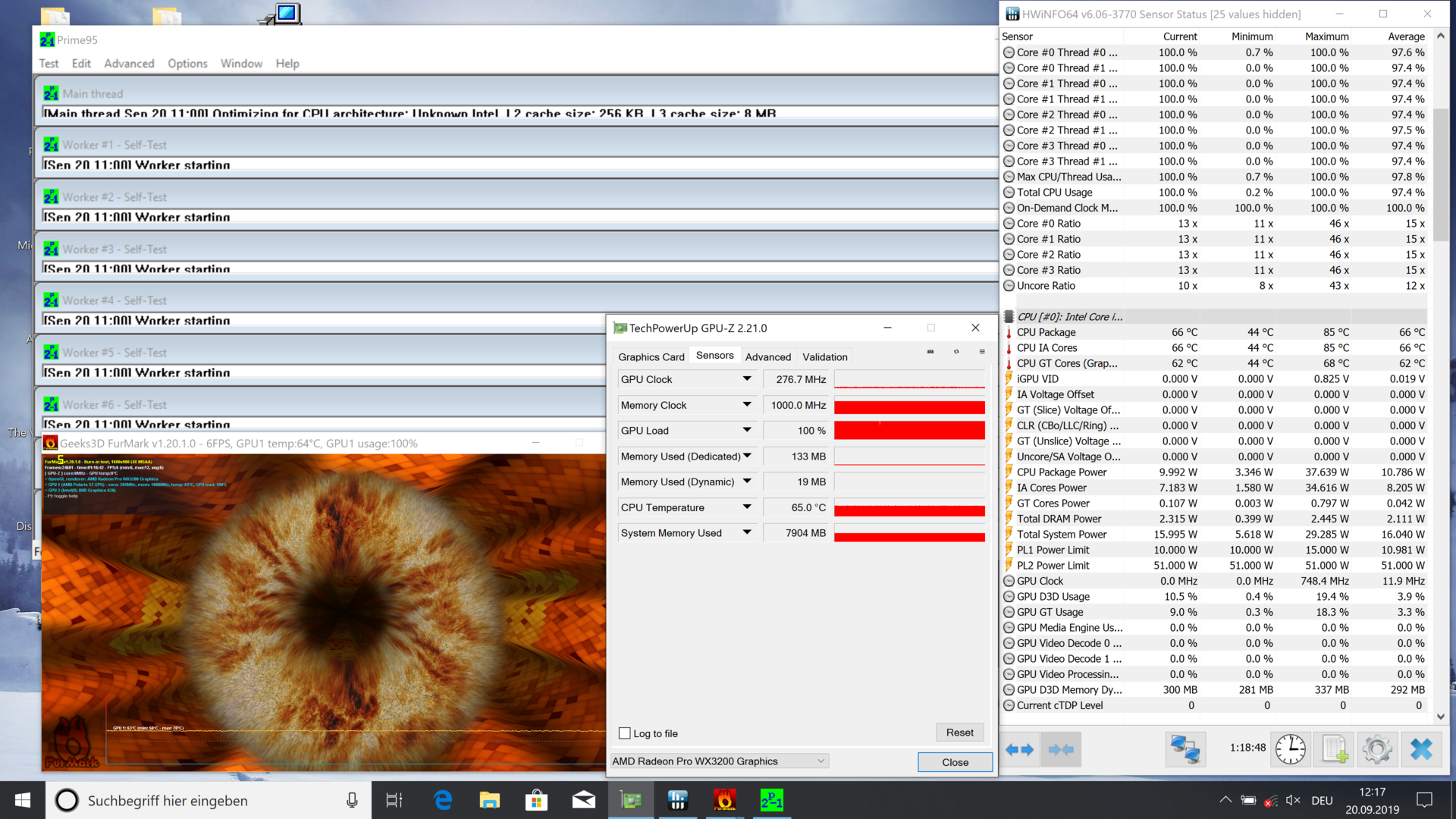The height and width of the screenshot is (819, 1456).
Task: Click the HWiNFO expand columns arrows icon
Action: (x=1020, y=749)
